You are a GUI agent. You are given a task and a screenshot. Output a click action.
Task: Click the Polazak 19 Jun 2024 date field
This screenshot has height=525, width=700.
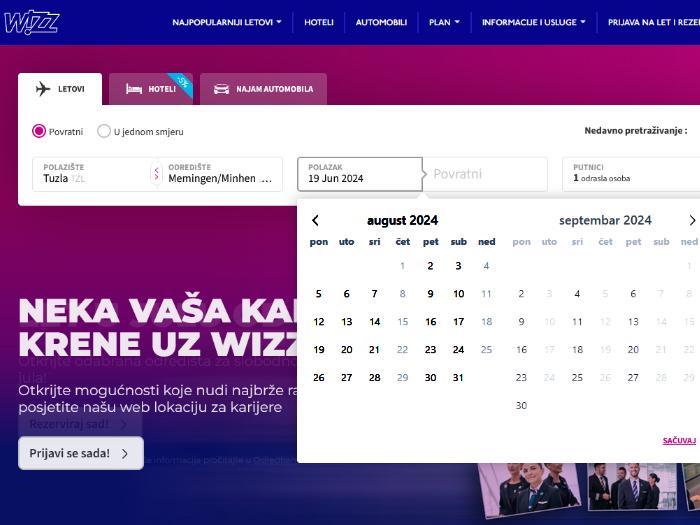coord(360,174)
